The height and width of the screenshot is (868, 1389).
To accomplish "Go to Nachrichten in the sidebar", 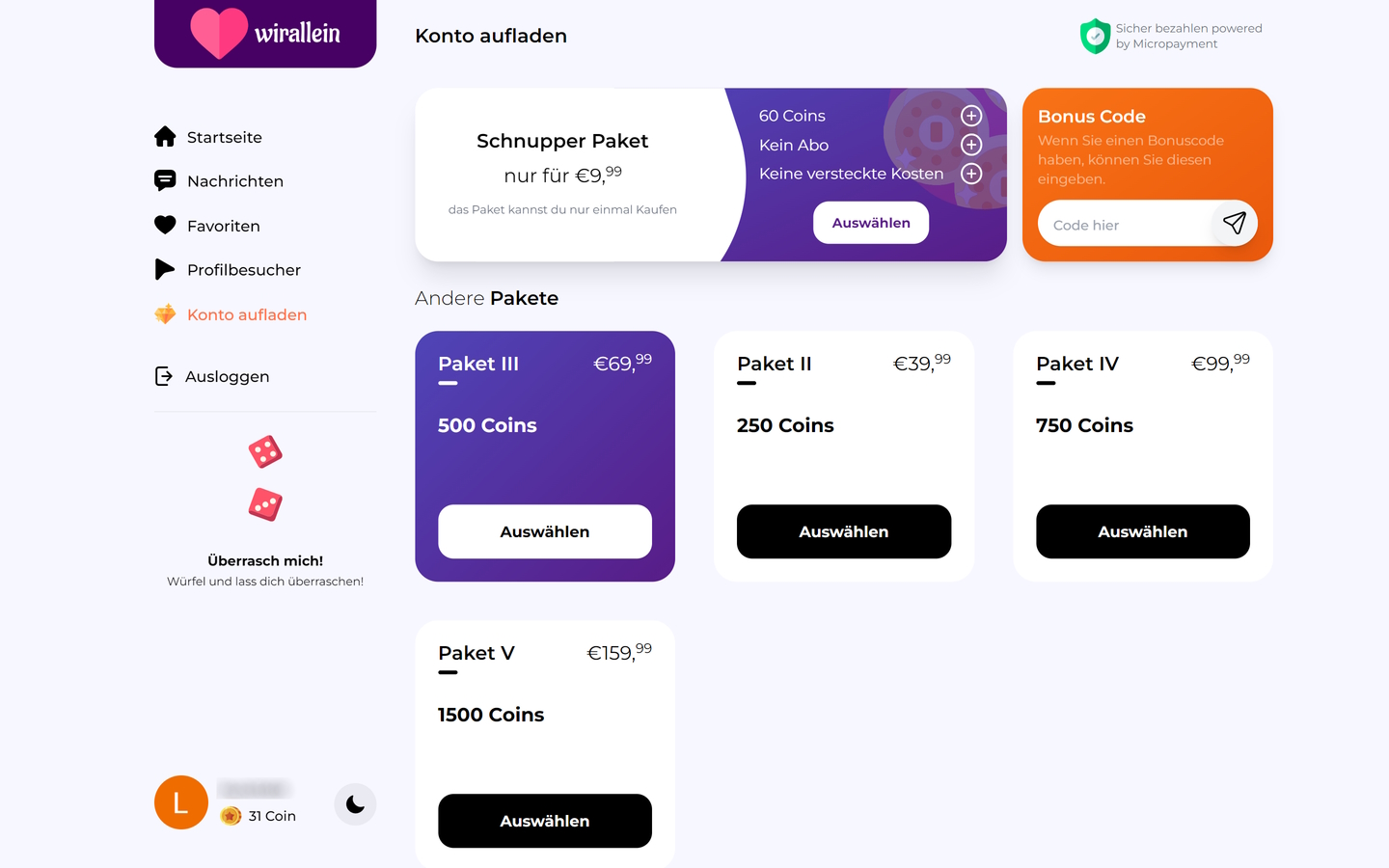I will [235, 181].
